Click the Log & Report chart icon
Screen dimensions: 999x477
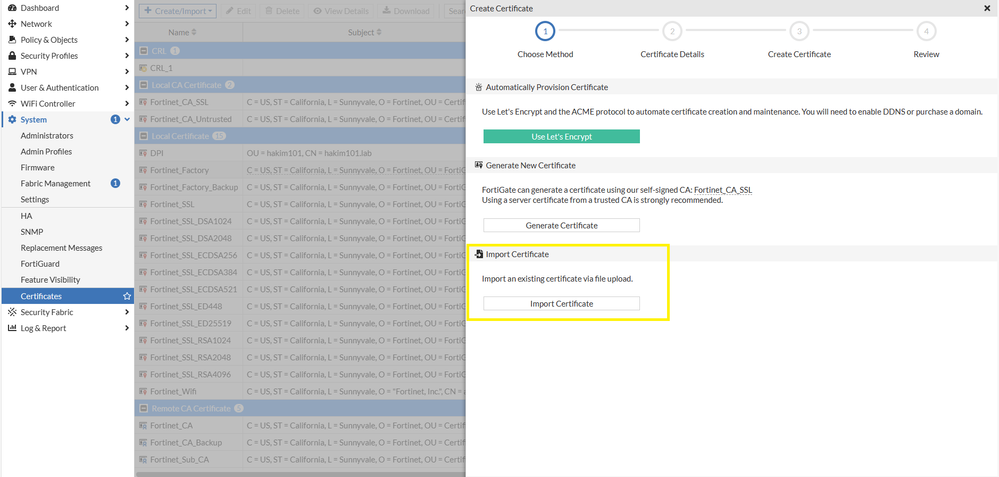click(11, 328)
